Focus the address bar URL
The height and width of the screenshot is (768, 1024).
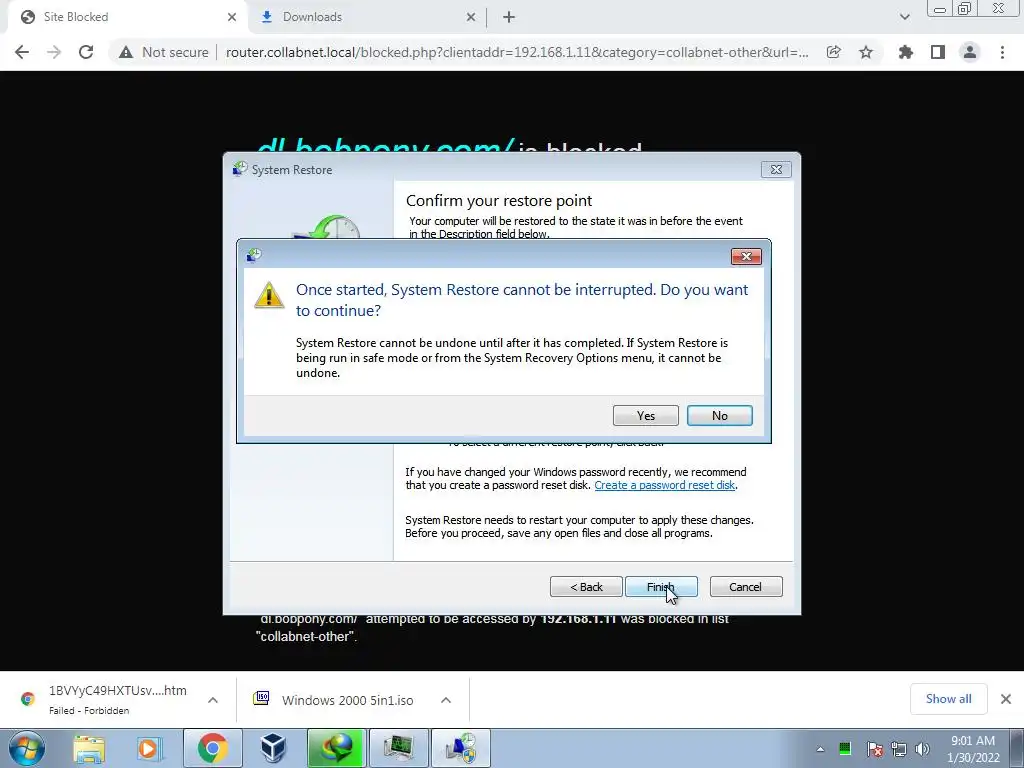point(517,52)
